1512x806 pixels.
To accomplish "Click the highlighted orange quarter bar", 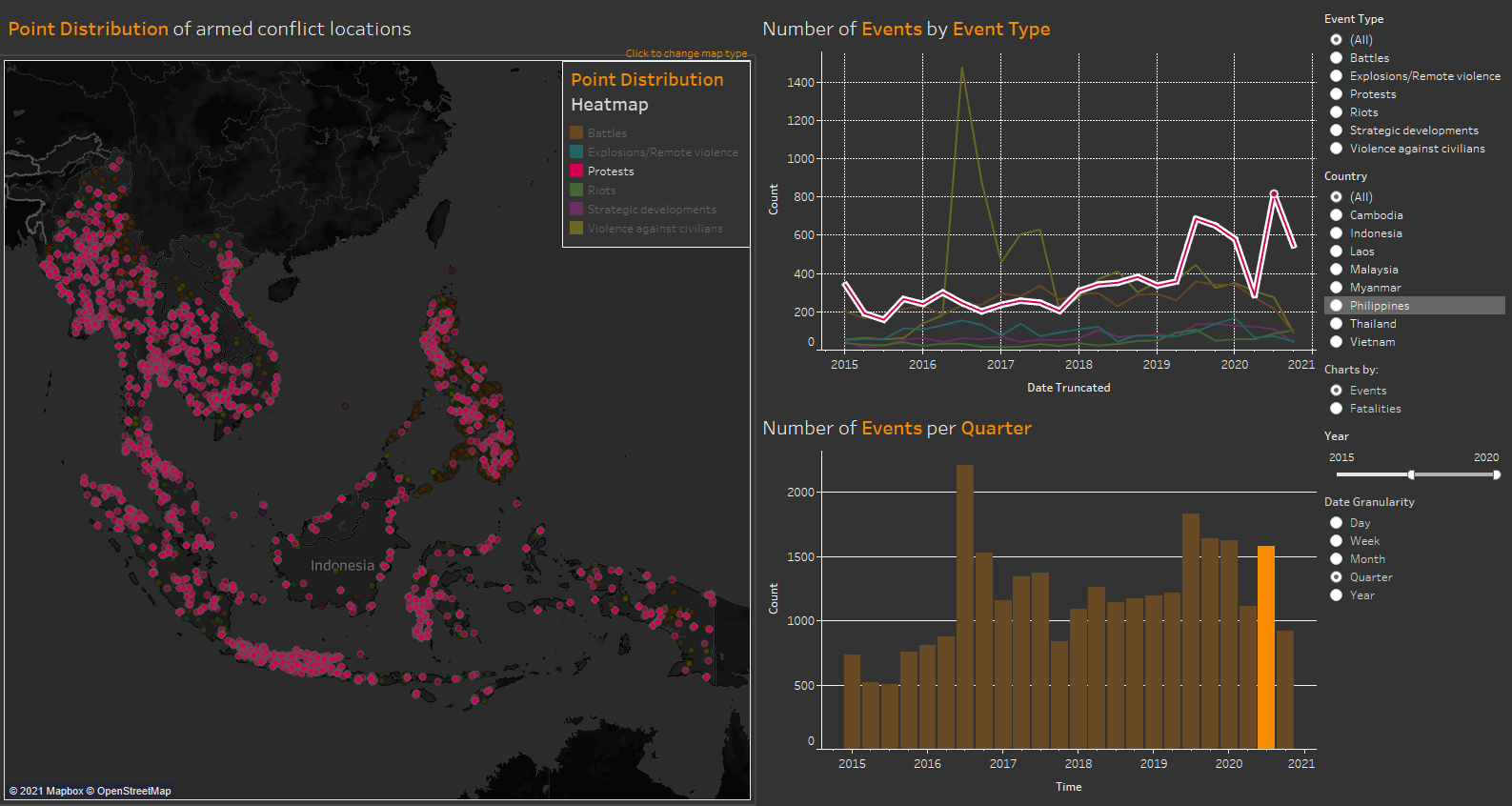I will click(x=1265, y=648).
